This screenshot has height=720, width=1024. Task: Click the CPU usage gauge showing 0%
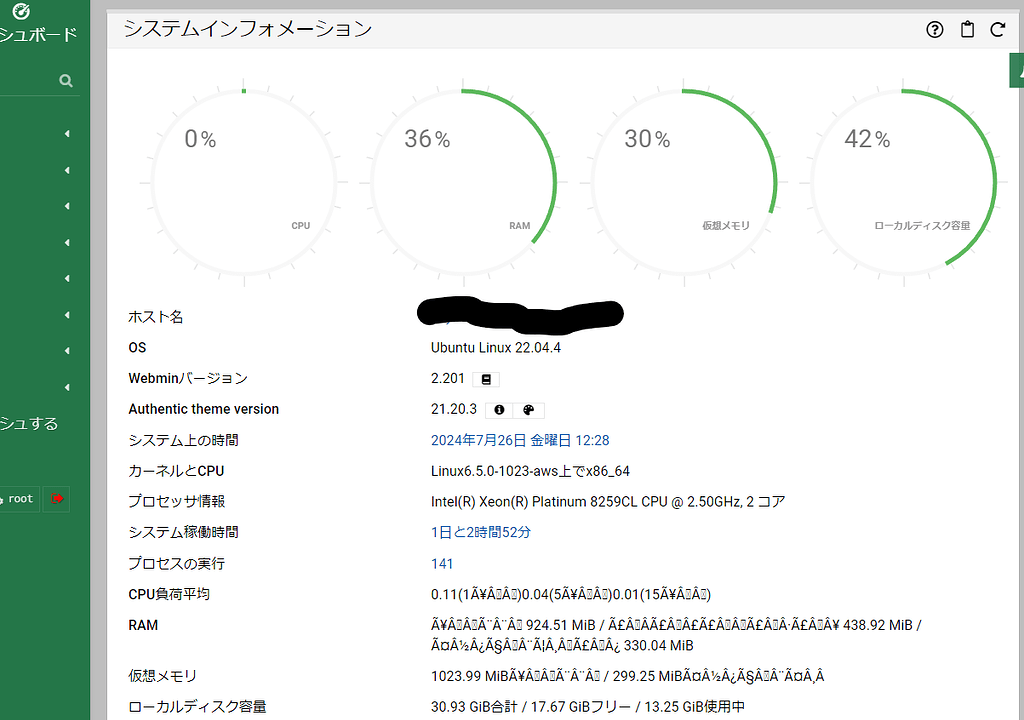[245, 182]
